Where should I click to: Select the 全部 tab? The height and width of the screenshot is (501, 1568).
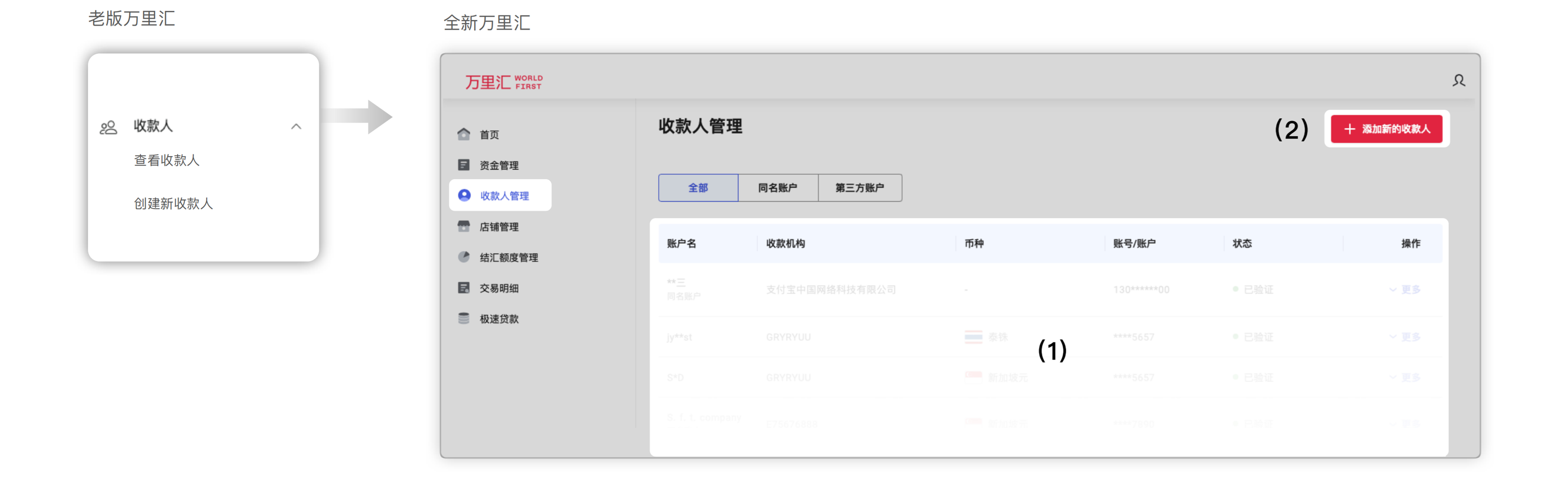pyautogui.click(x=698, y=188)
